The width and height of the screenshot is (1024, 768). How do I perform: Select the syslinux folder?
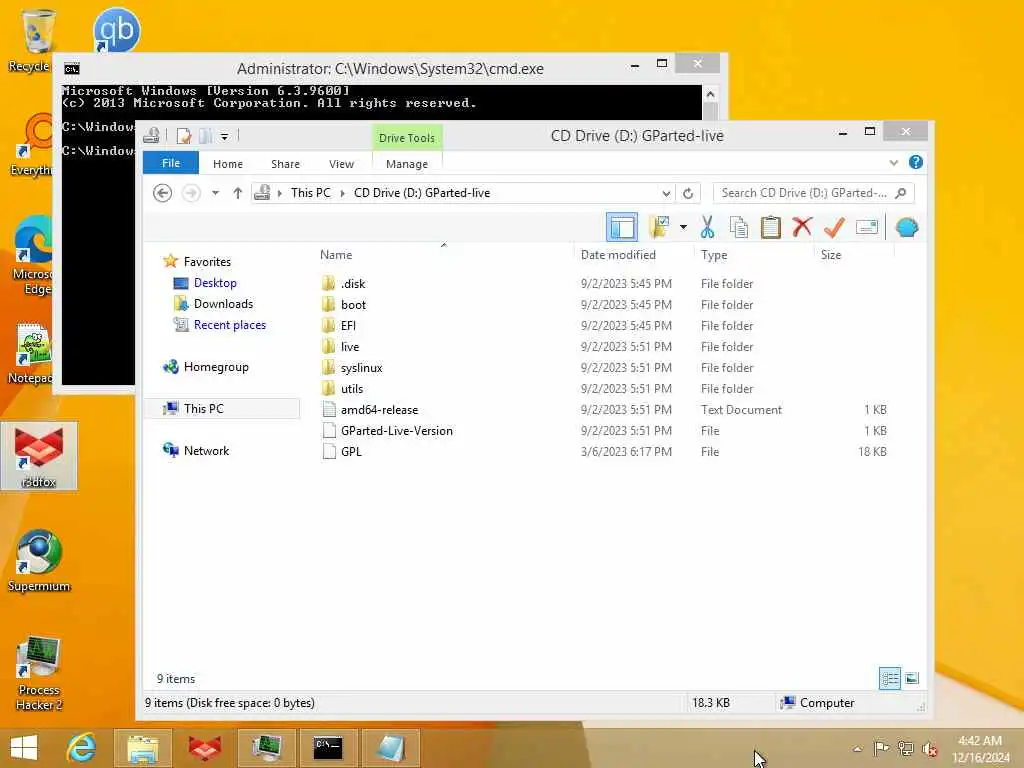pyautogui.click(x=361, y=368)
